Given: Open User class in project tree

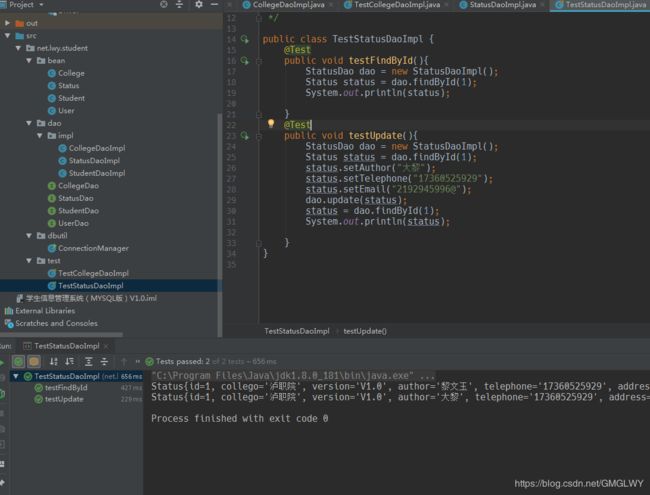Looking at the screenshot, I should (x=66, y=111).
